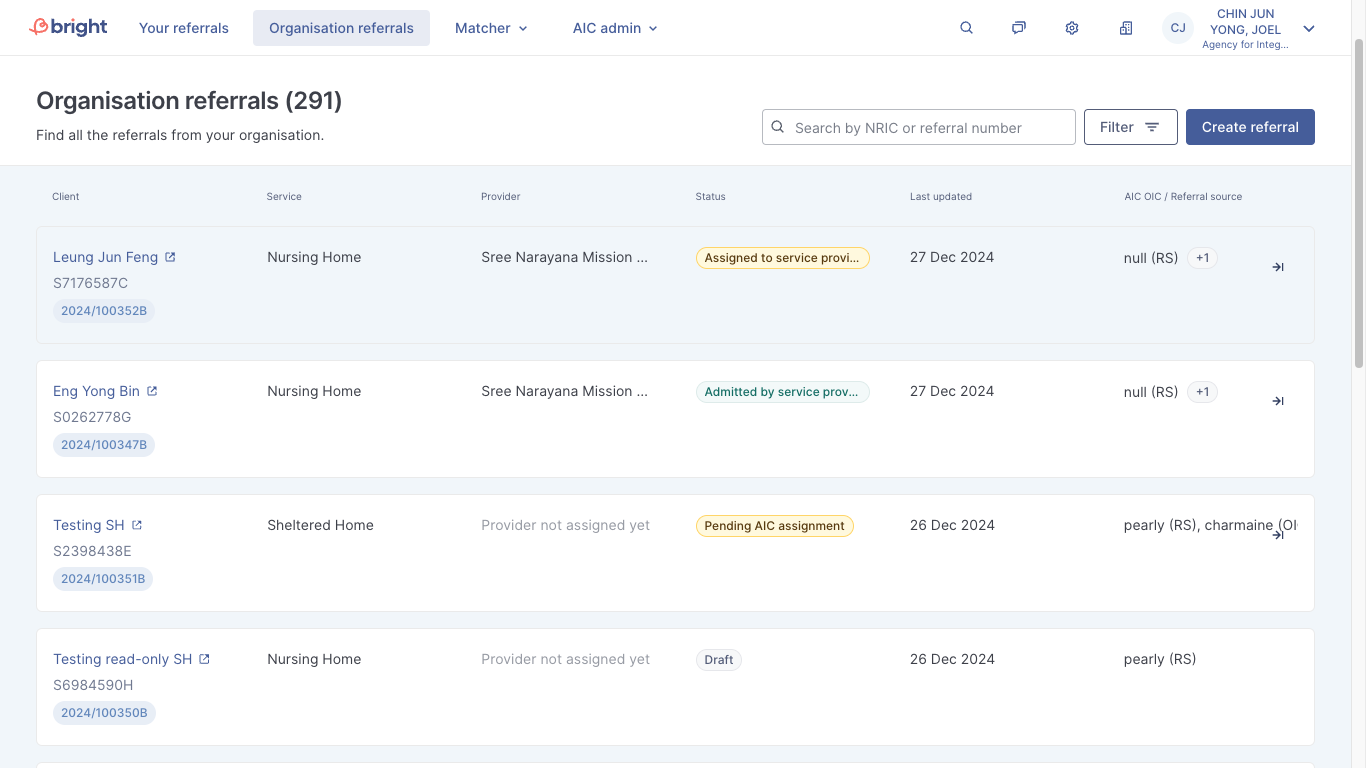This screenshot has height=768, width=1366.
Task: Click referral number 2024/100347B
Action: pyautogui.click(x=104, y=445)
